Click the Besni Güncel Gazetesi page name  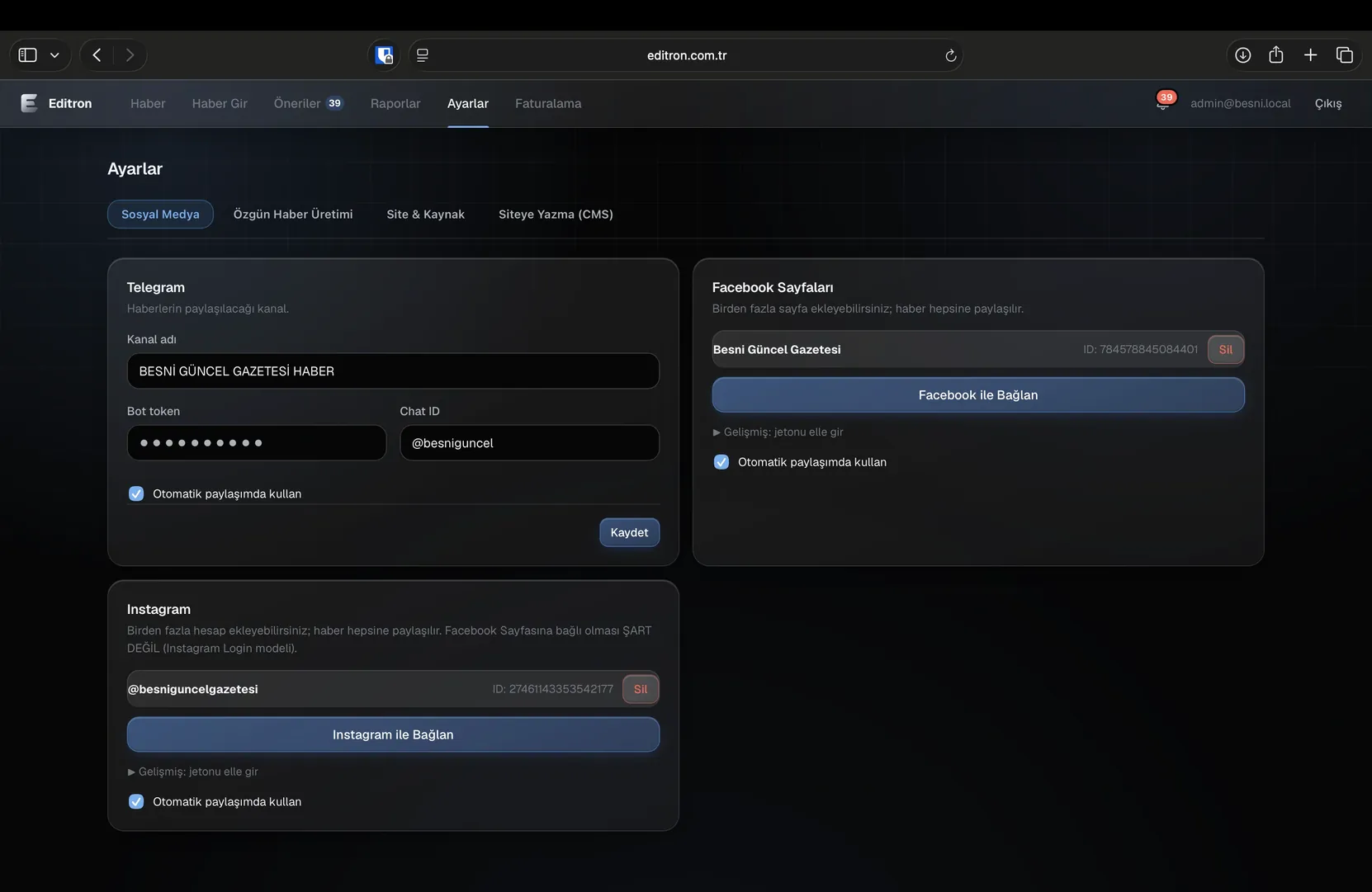[777, 349]
